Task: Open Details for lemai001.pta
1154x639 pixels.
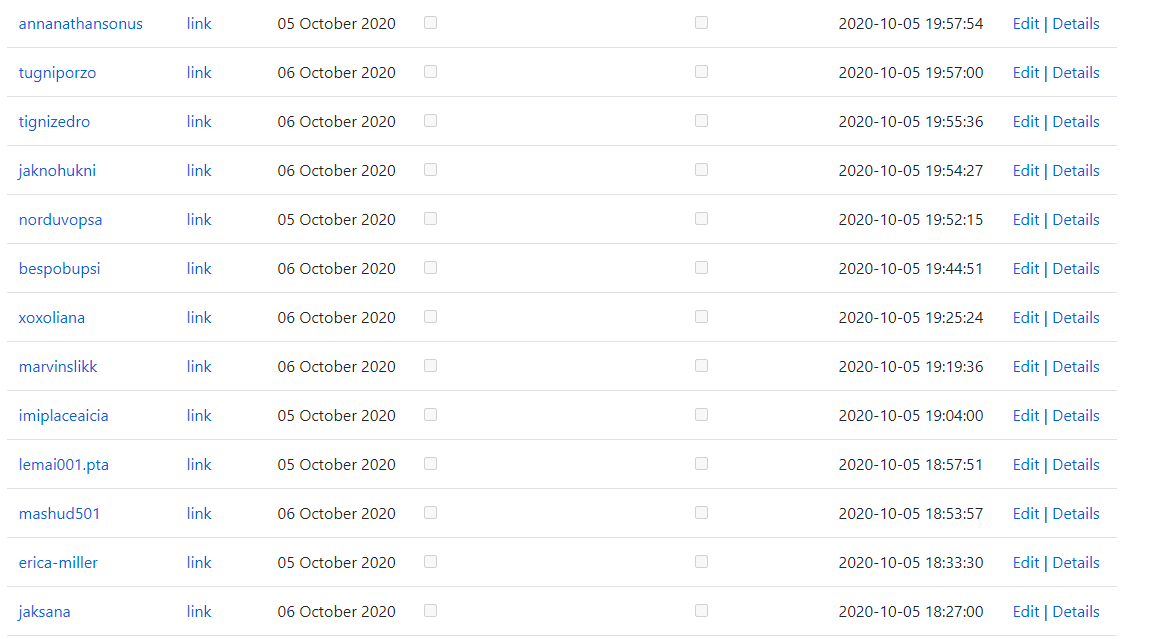Action: (x=1075, y=465)
